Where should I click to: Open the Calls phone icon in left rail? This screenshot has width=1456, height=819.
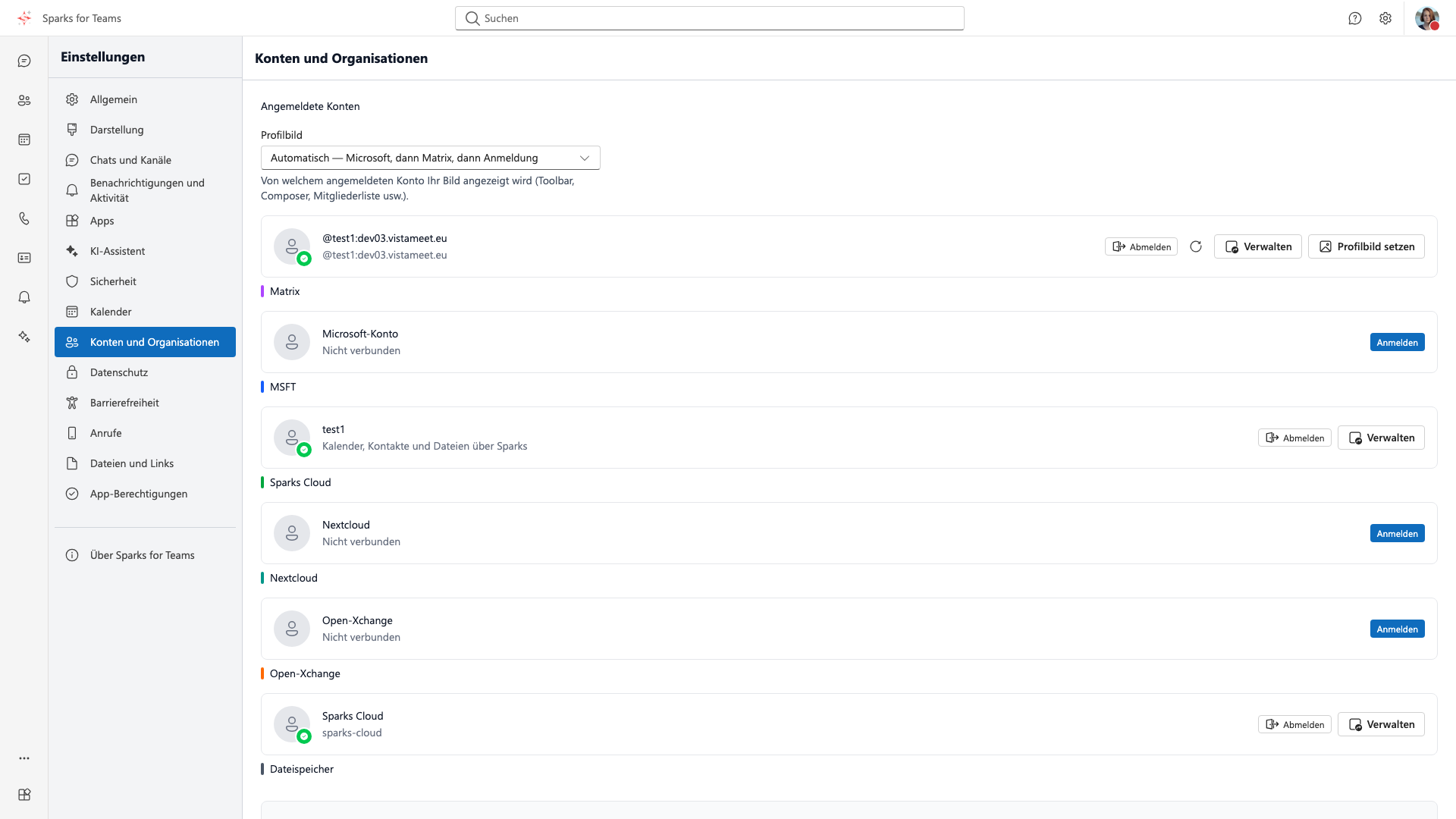point(24,218)
